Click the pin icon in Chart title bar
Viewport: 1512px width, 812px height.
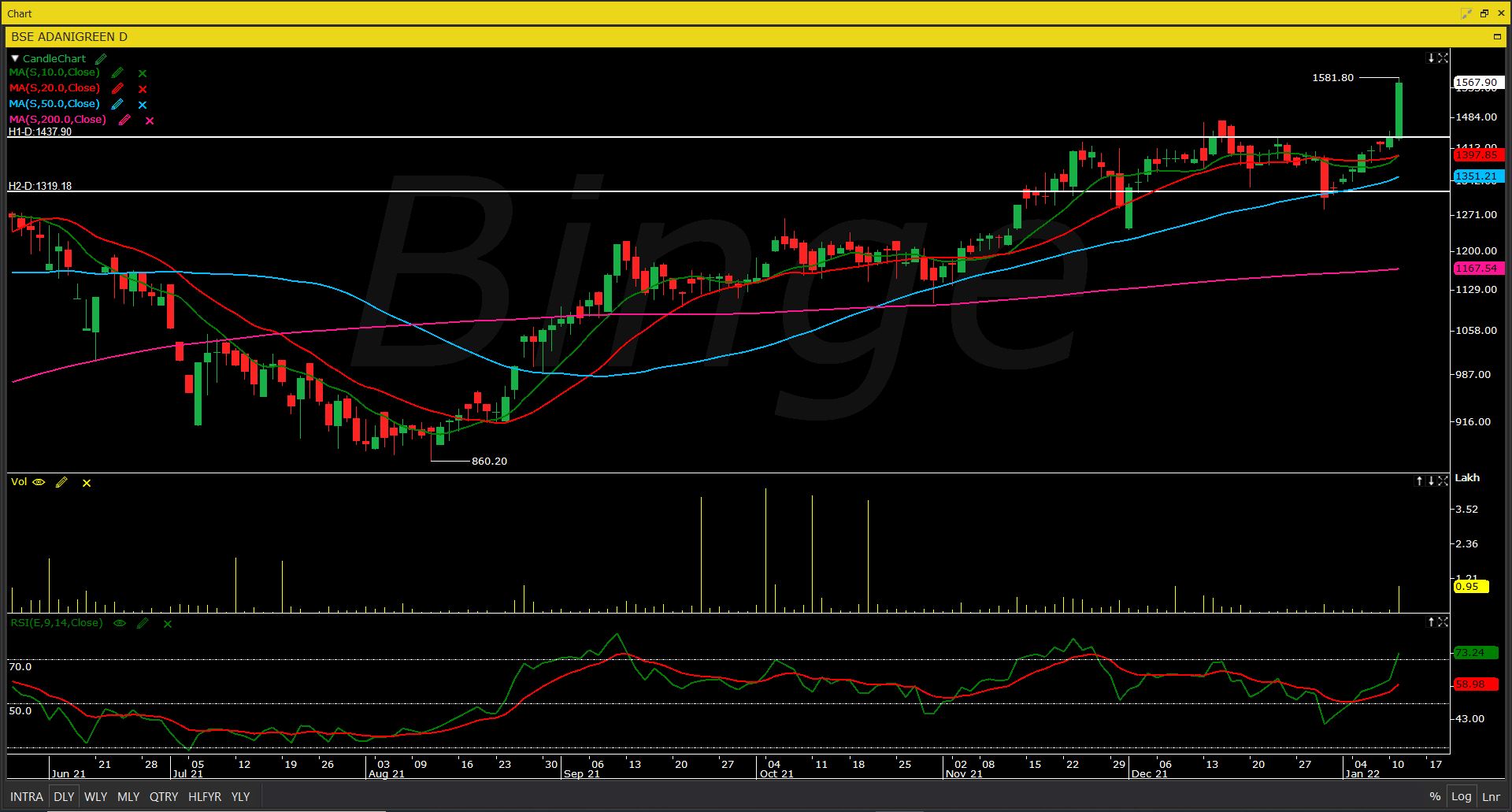click(x=1466, y=13)
